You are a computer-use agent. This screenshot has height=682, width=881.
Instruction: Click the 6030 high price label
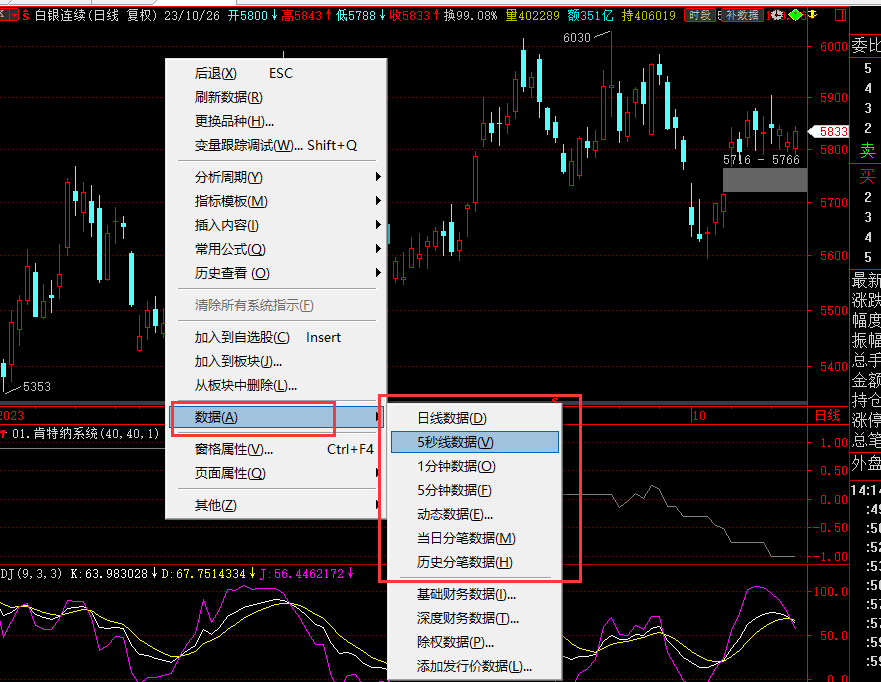[x=577, y=38]
